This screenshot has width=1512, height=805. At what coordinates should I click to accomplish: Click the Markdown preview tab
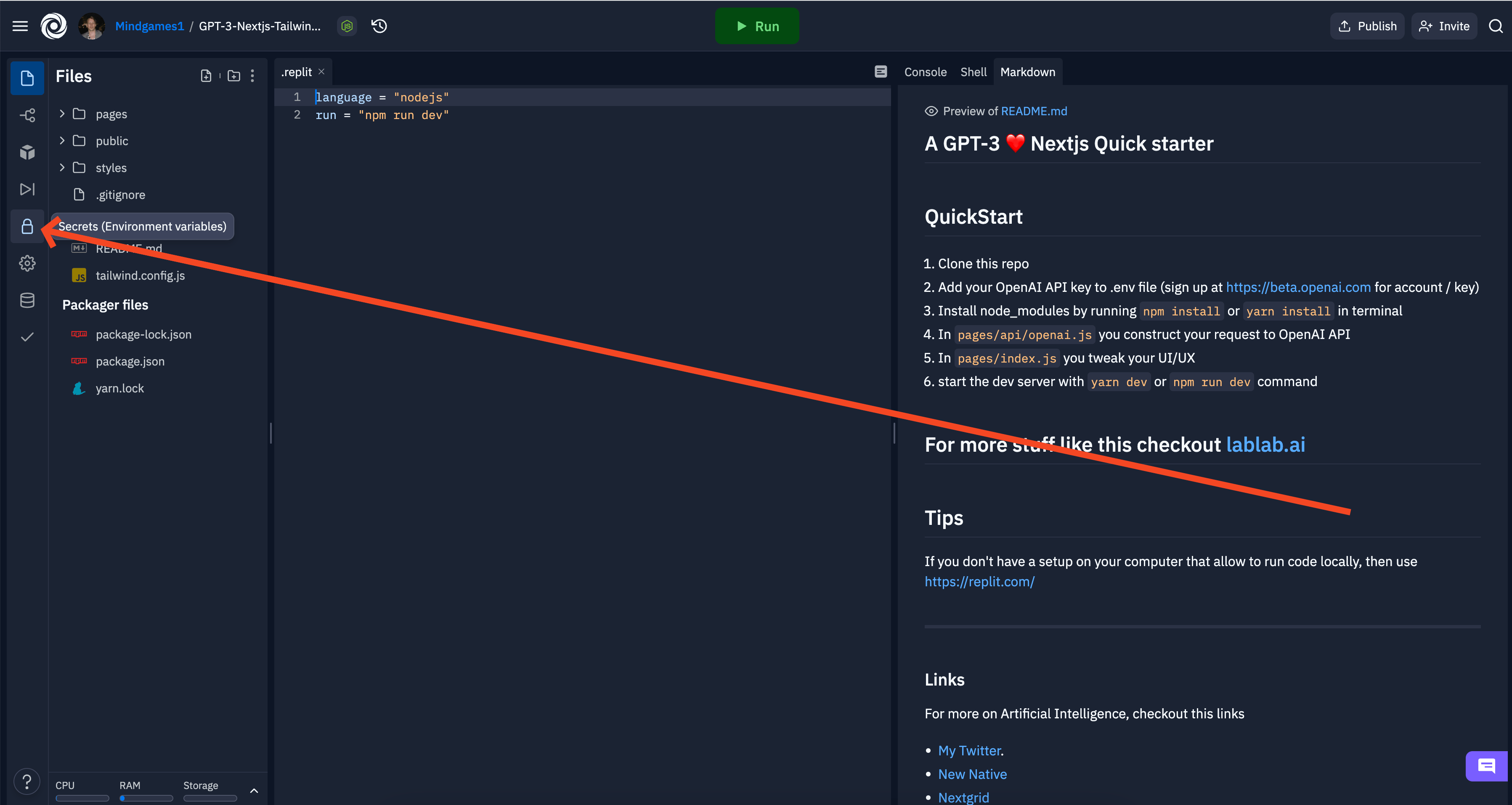coord(1027,71)
